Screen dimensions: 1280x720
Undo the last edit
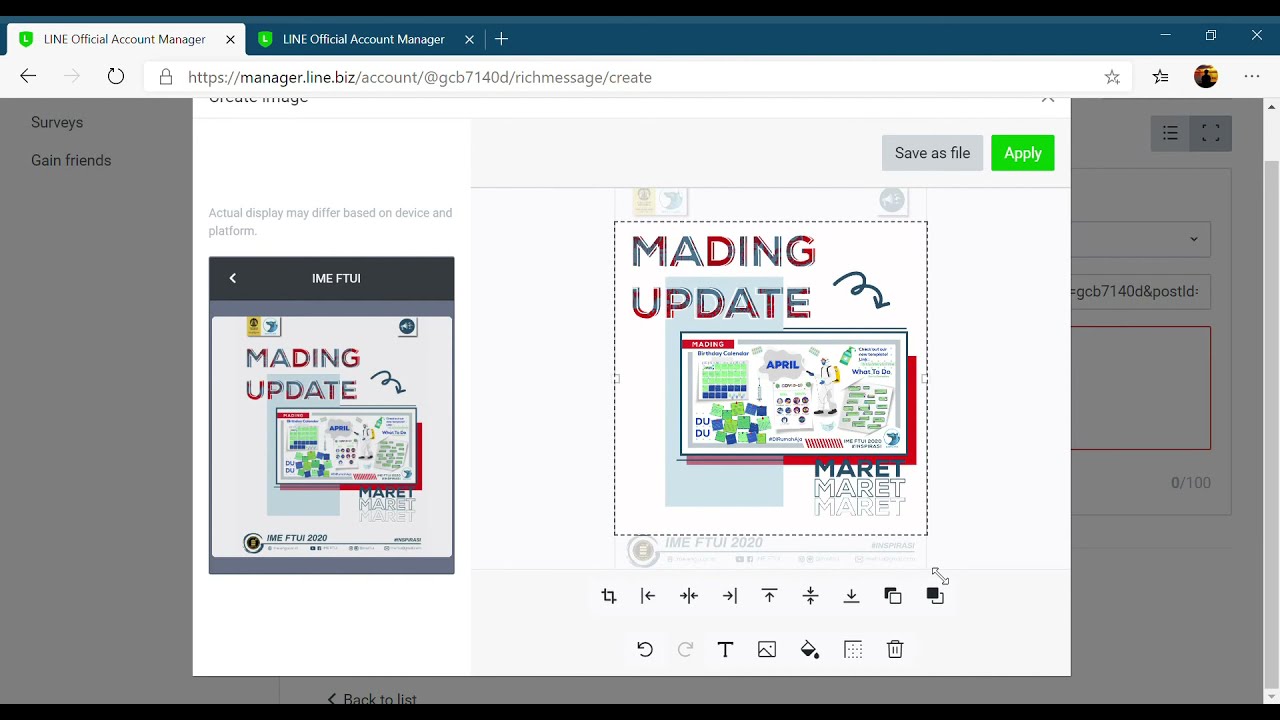coord(645,650)
